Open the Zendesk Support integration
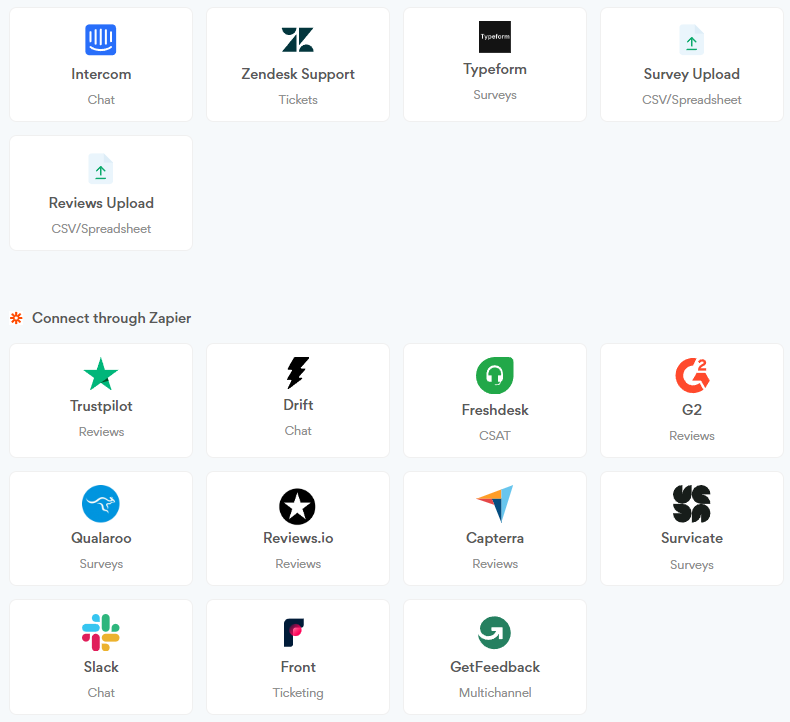Image resolution: width=790 pixels, height=722 pixels. pos(298,74)
